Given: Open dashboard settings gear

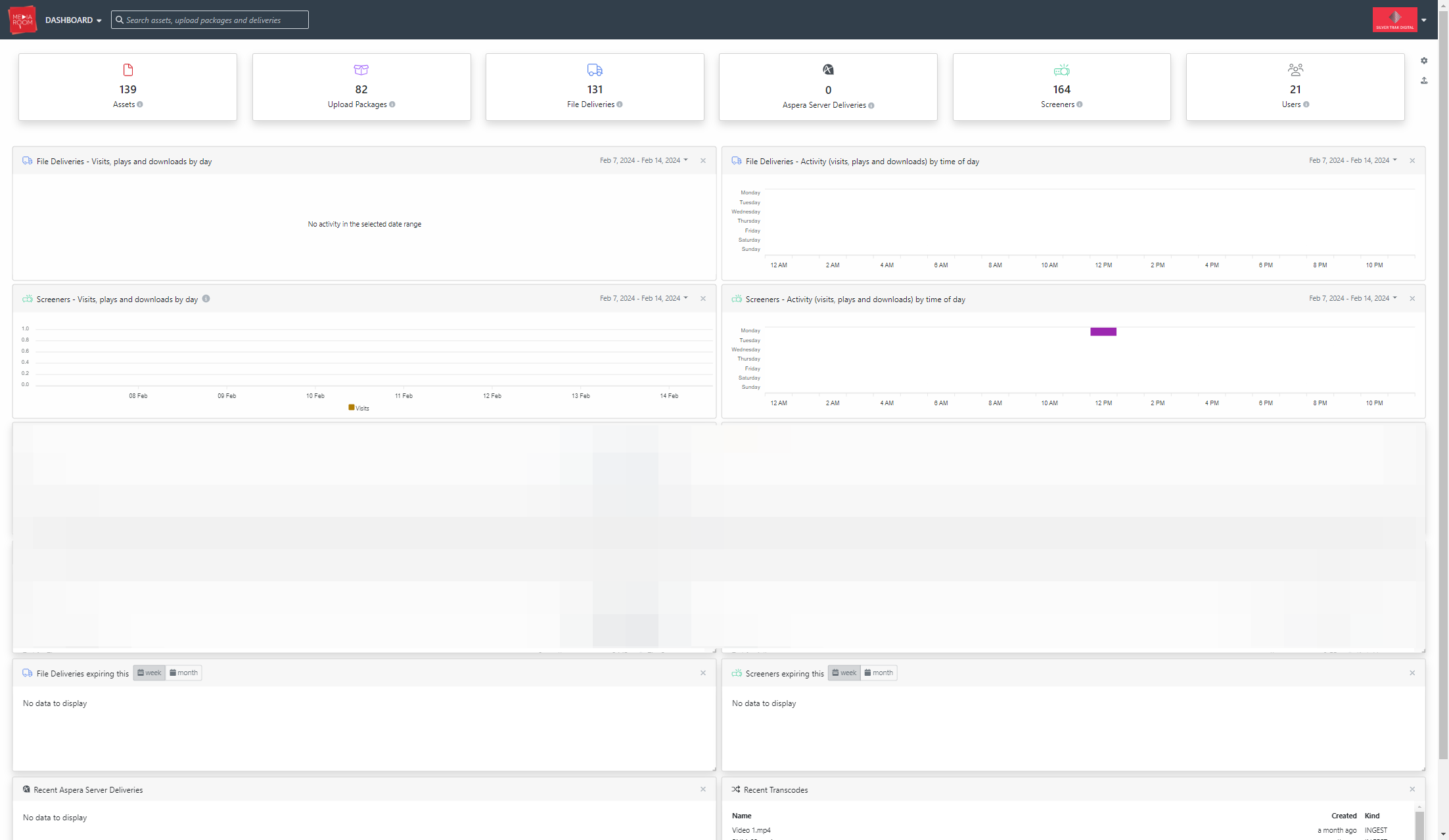Looking at the screenshot, I should click(1424, 60).
